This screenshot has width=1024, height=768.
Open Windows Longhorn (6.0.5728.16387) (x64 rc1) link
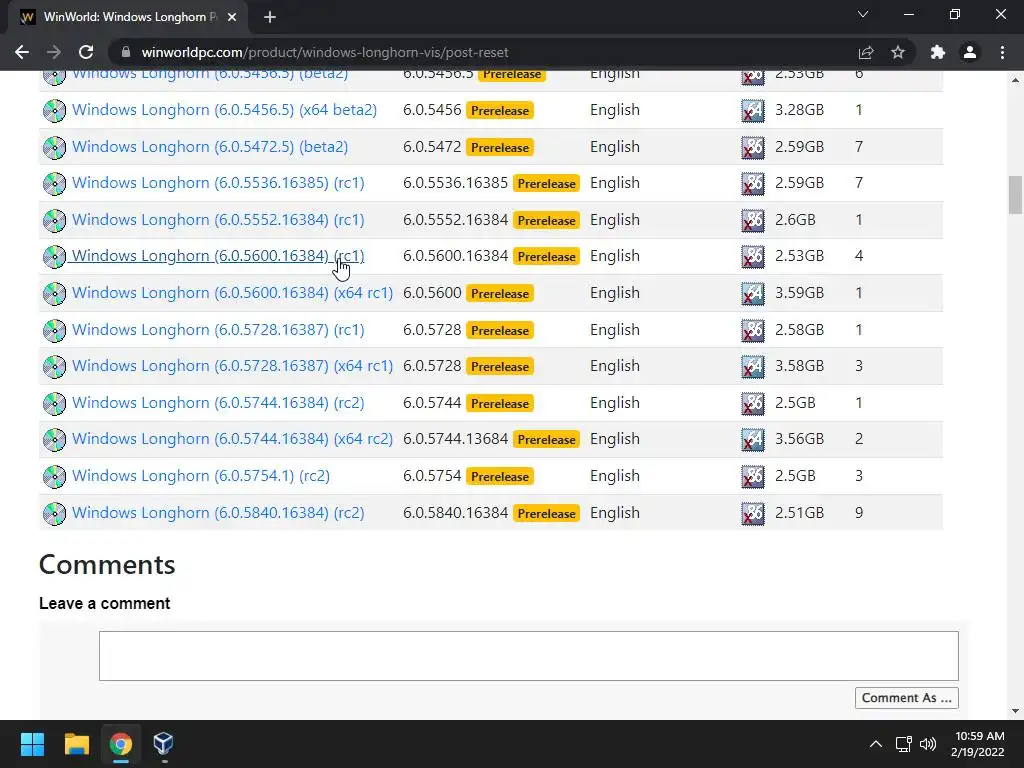click(232, 366)
